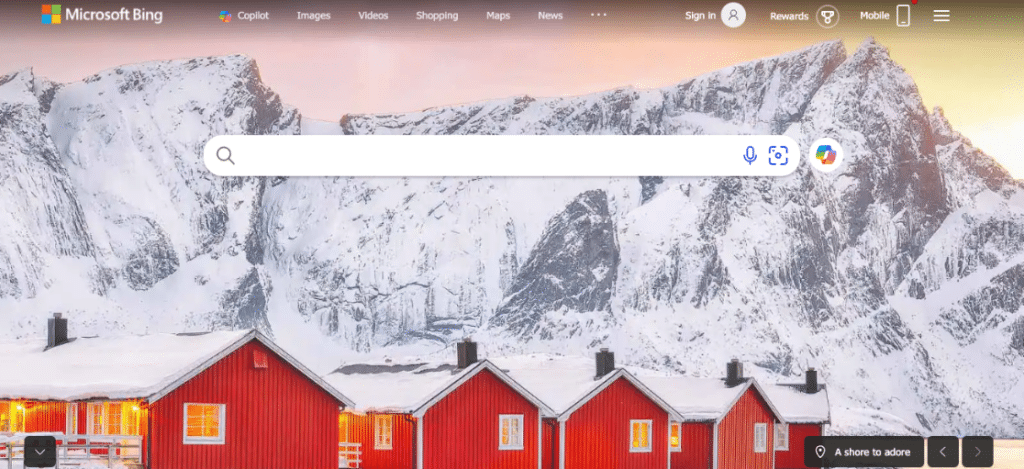The image size is (1024, 469).
Task: Expand the more options ellipsis menu
Action: point(599,14)
